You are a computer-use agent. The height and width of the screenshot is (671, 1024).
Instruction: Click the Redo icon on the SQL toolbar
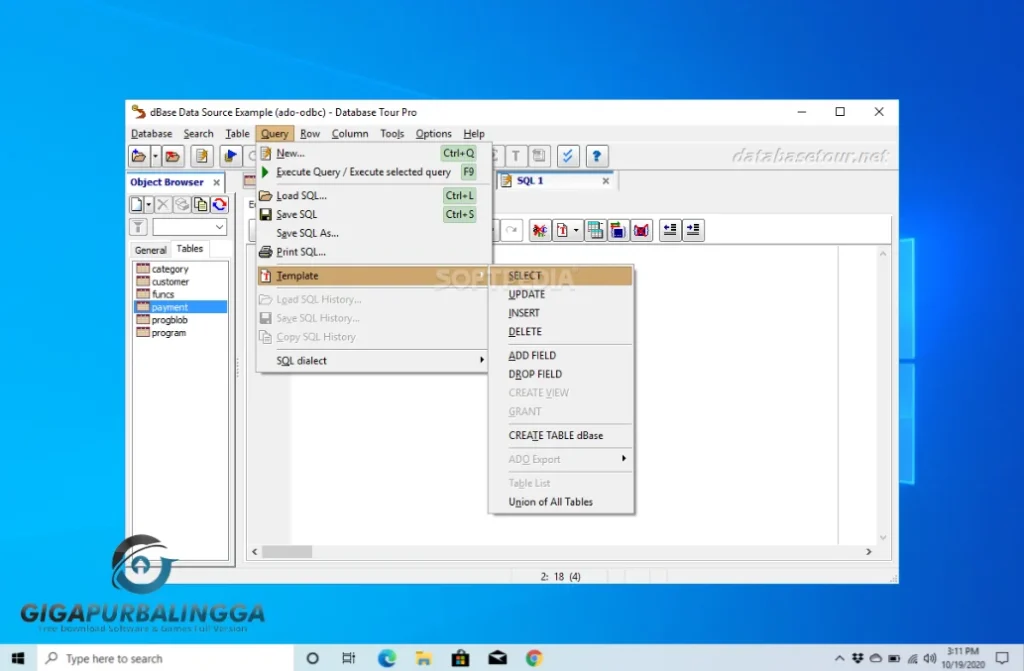click(x=511, y=230)
